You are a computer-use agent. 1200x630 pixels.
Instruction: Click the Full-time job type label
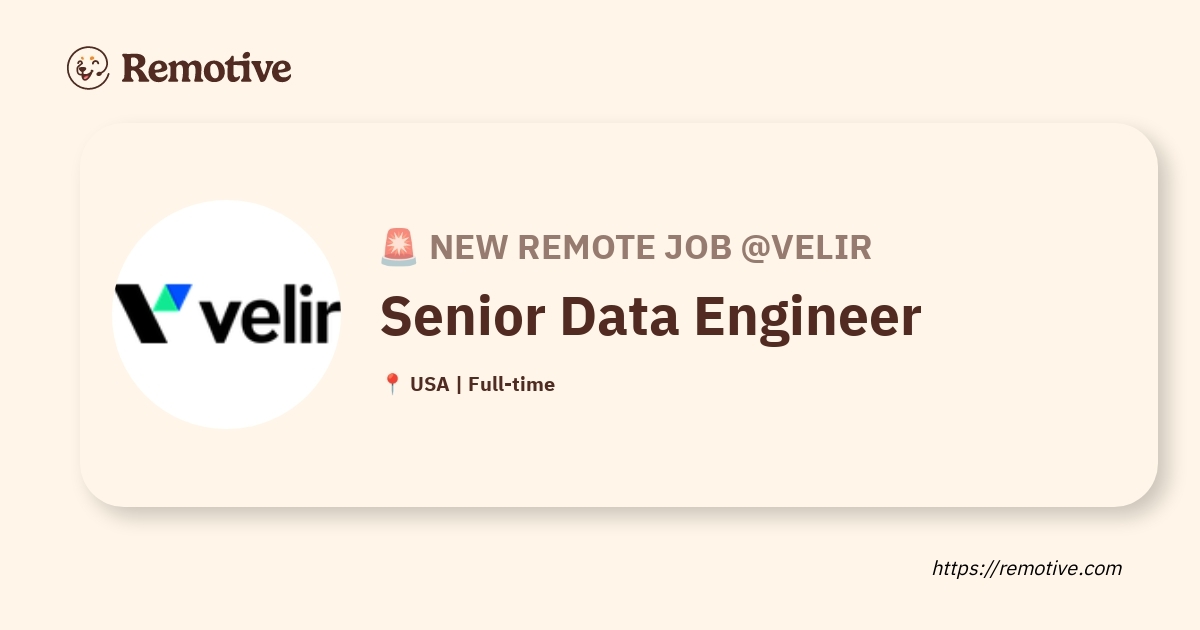[511, 384]
